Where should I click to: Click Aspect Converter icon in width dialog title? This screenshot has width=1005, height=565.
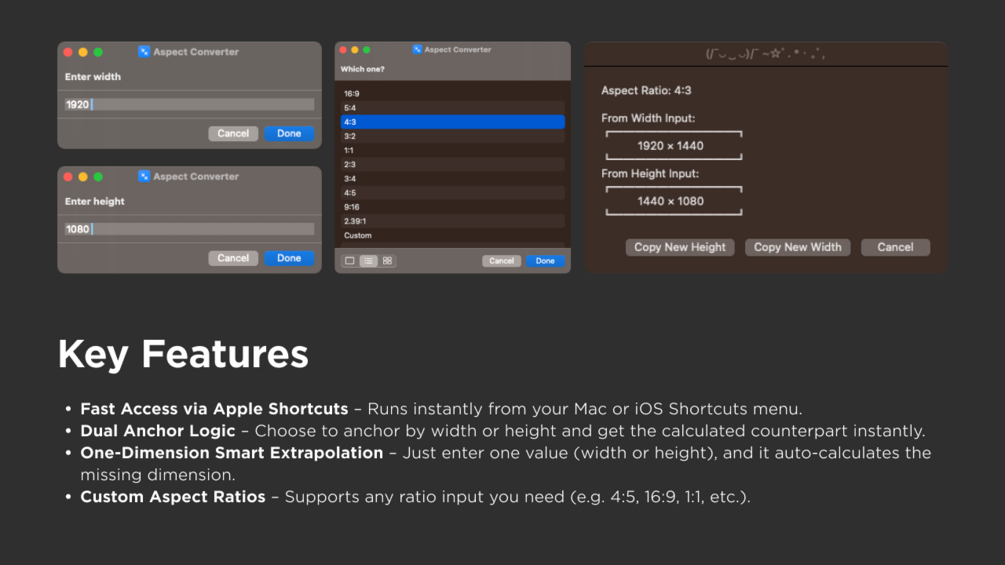click(x=144, y=52)
